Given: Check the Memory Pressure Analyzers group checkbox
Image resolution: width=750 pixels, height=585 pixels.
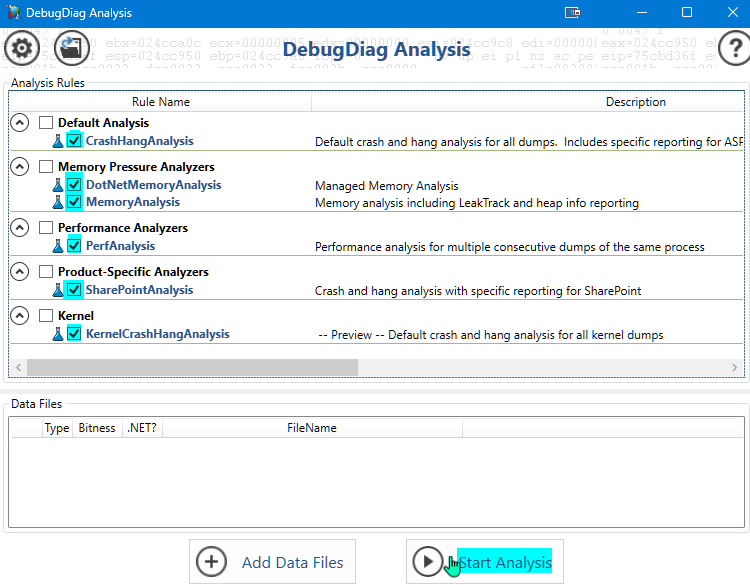Looking at the screenshot, I should [46, 167].
